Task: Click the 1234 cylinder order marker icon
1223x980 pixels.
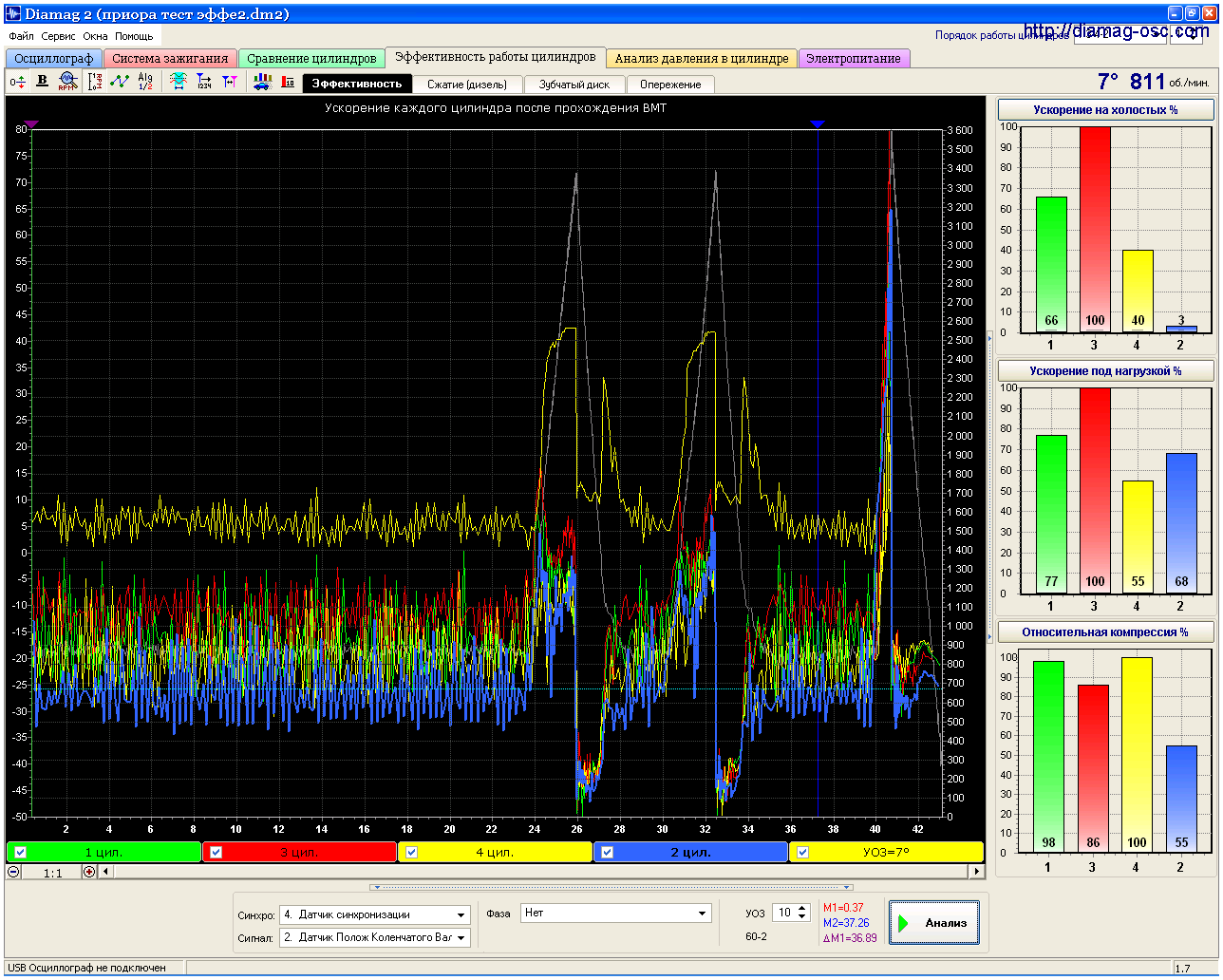Action: 204,82
